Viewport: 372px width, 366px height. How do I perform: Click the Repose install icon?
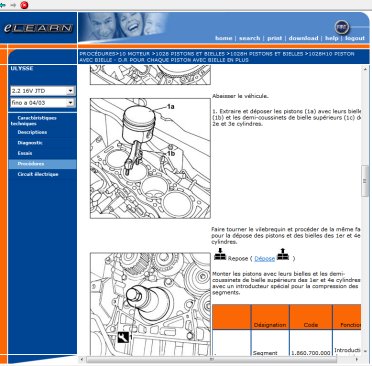(x=220, y=255)
